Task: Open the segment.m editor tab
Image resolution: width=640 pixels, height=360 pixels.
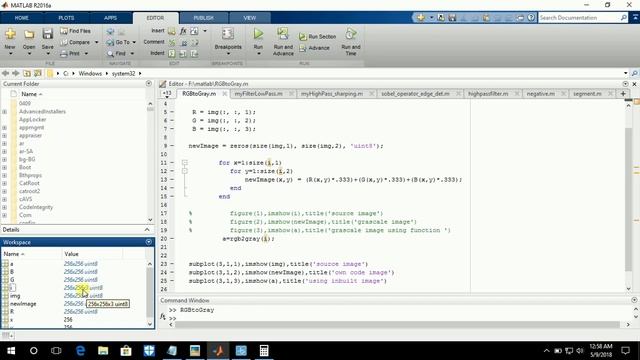Action: tap(587, 94)
